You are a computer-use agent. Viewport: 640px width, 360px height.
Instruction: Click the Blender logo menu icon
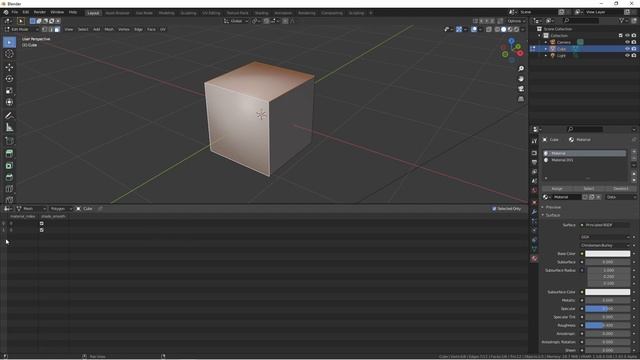(x=6, y=13)
